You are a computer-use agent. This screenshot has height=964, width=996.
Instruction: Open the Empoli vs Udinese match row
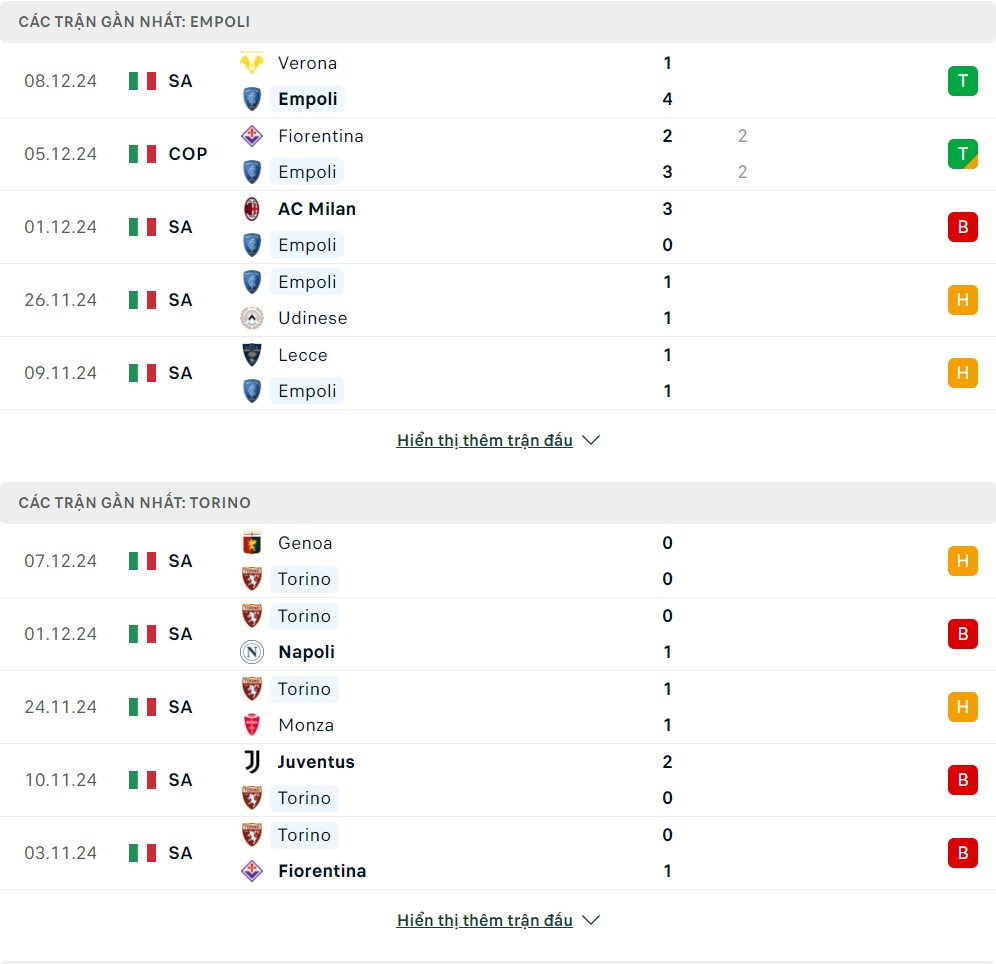498,300
